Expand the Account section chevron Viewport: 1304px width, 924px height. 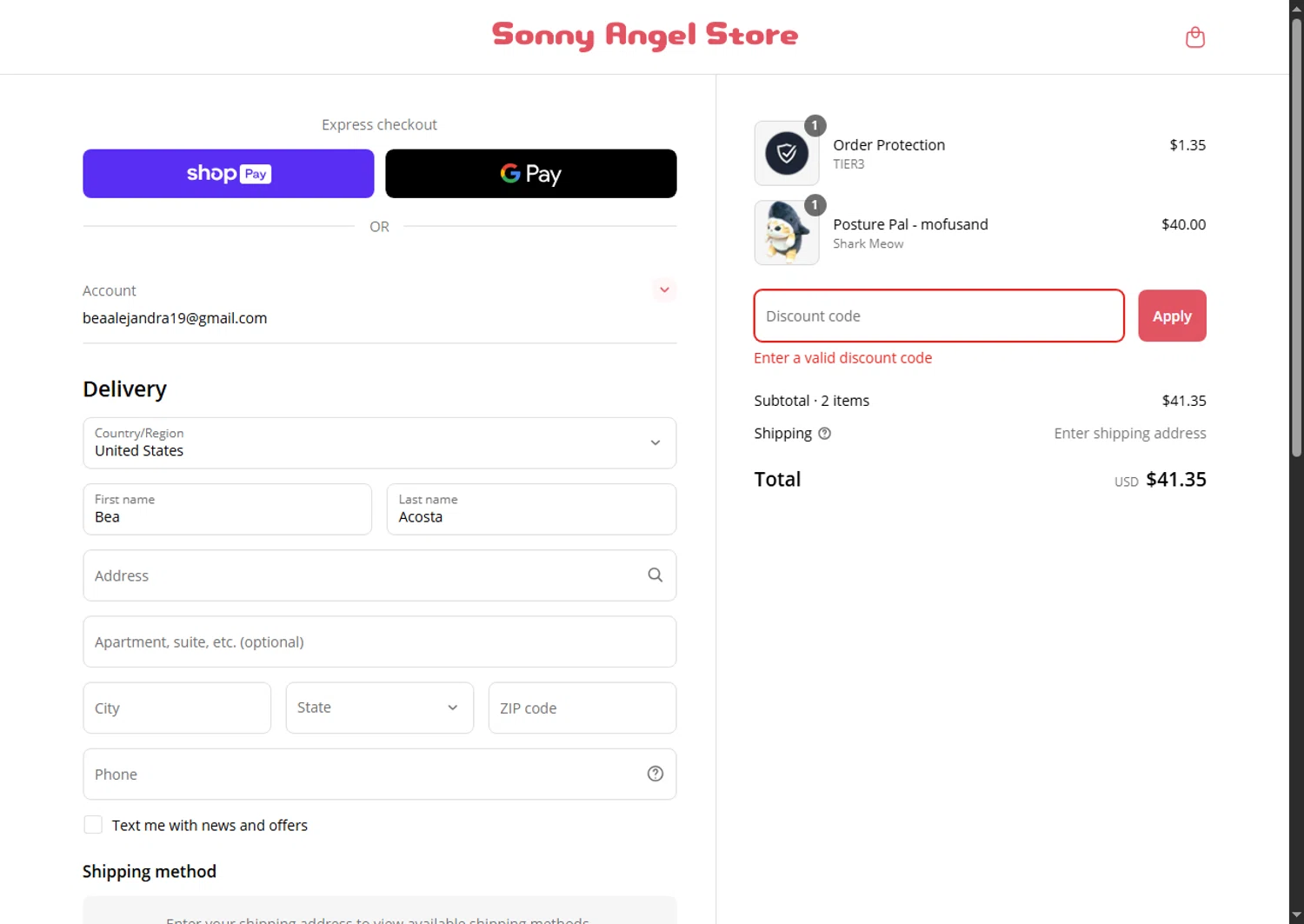(x=664, y=289)
